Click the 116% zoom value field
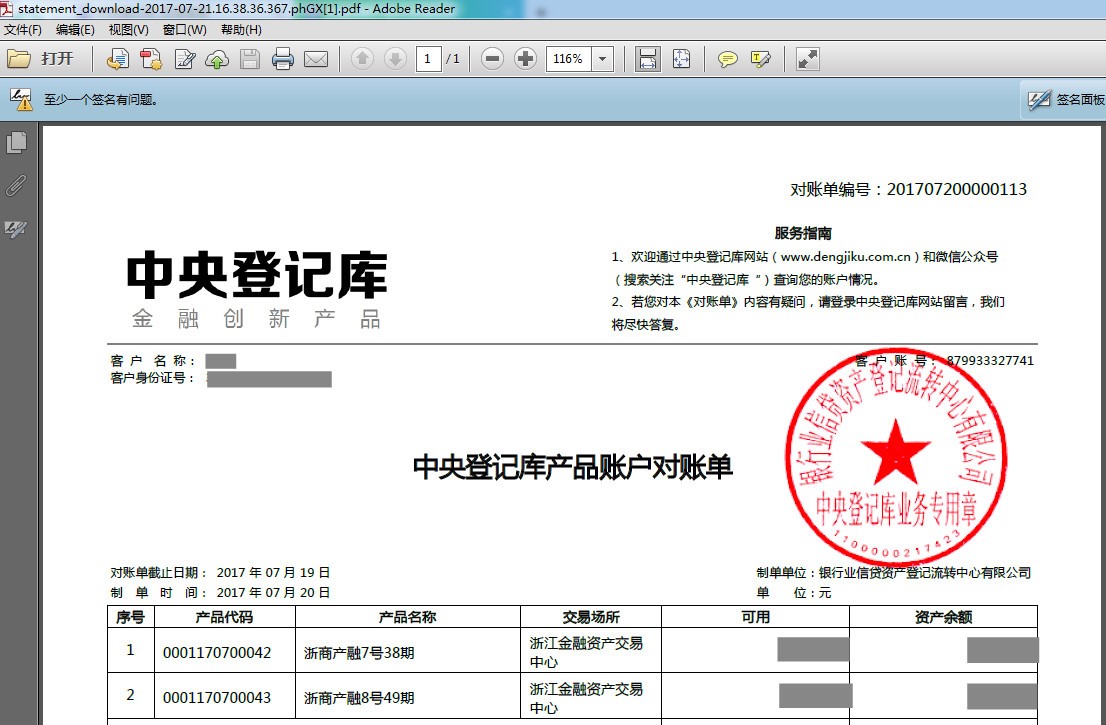1106x725 pixels. (x=569, y=59)
